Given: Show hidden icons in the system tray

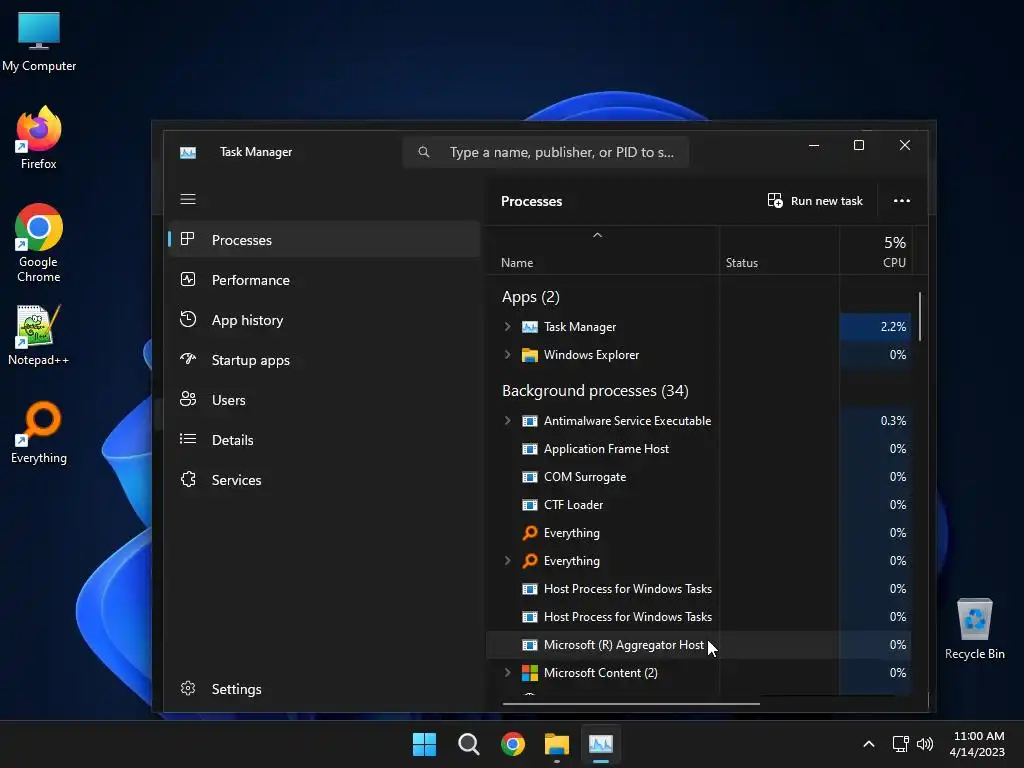Looking at the screenshot, I should click(869, 744).
